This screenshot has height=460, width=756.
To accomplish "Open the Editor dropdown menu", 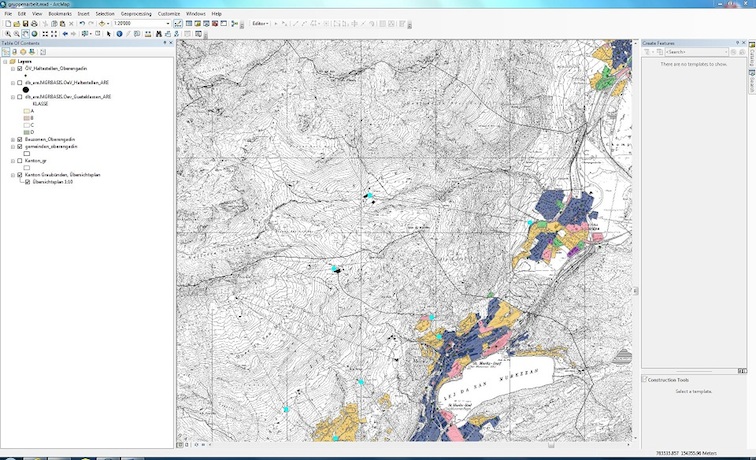I will click(x=260, y=23).
